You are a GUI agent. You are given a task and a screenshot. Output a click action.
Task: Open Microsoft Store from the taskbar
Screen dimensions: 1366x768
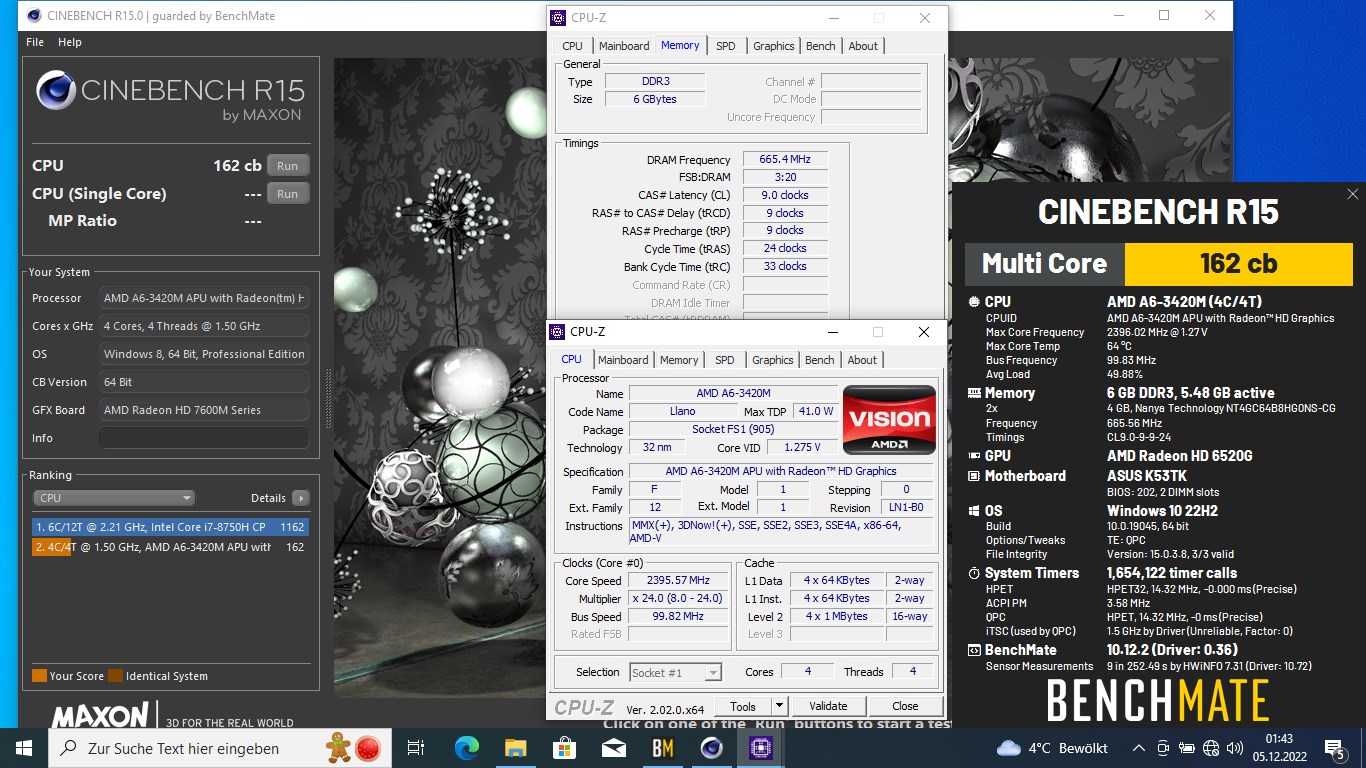click(564, 747)
